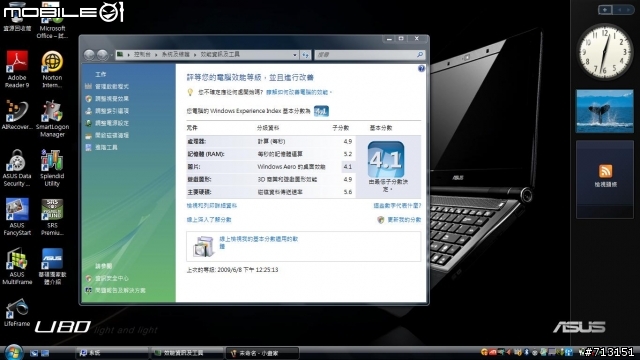Click what do these numbers mean link
640x360 pixels.
point(397,206)
